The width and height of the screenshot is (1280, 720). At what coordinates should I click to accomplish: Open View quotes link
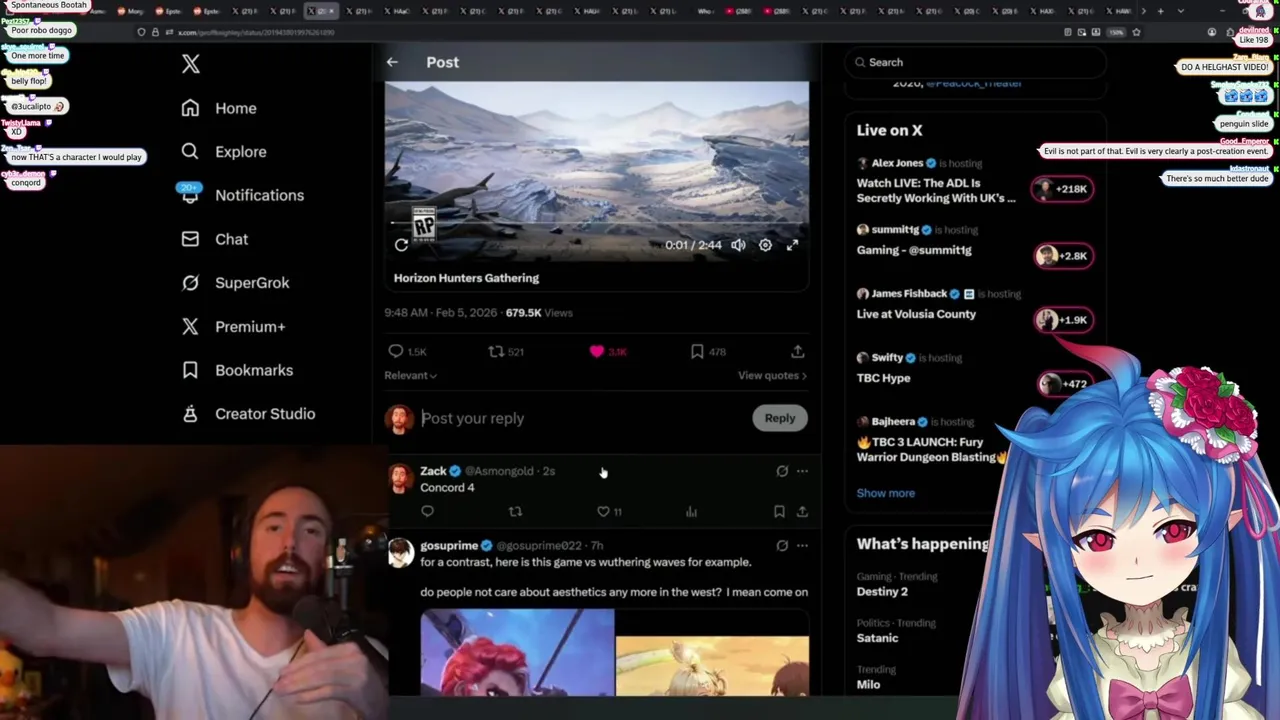[772, 376]
